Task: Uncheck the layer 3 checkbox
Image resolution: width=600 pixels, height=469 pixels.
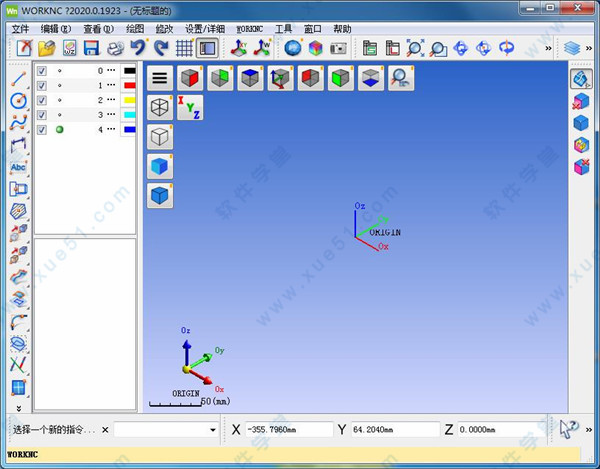Action: click(42, 115)
